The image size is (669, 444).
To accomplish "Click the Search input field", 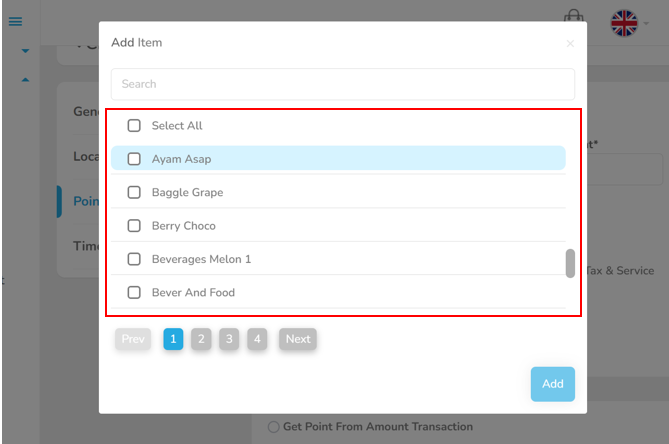I will tap(343, 84).
